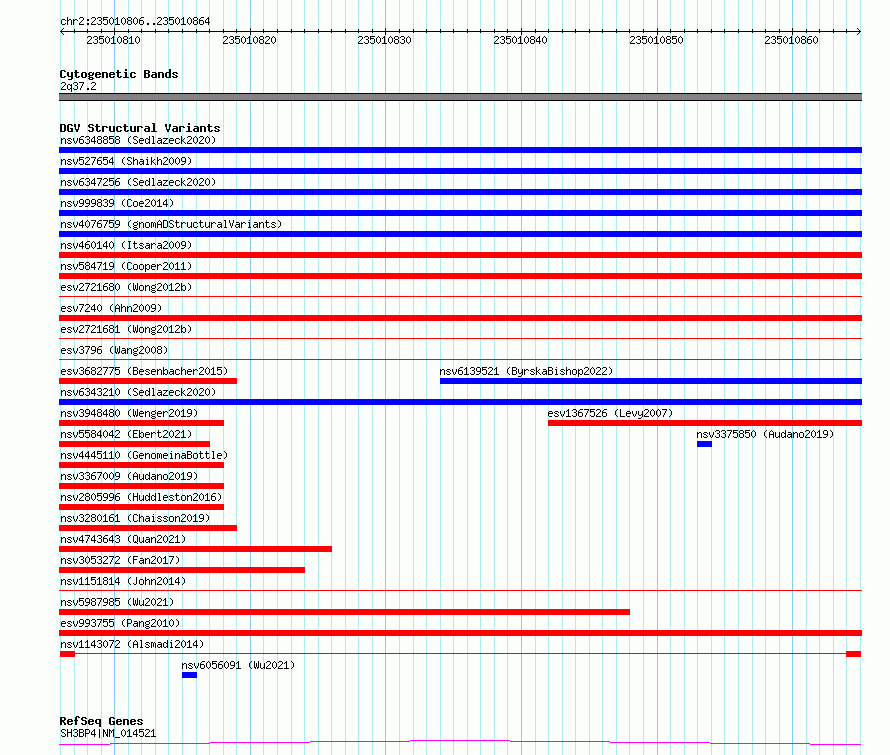Select nsv3375850 (Audano2019) label

pyautogui.click(x=765, y=434)
